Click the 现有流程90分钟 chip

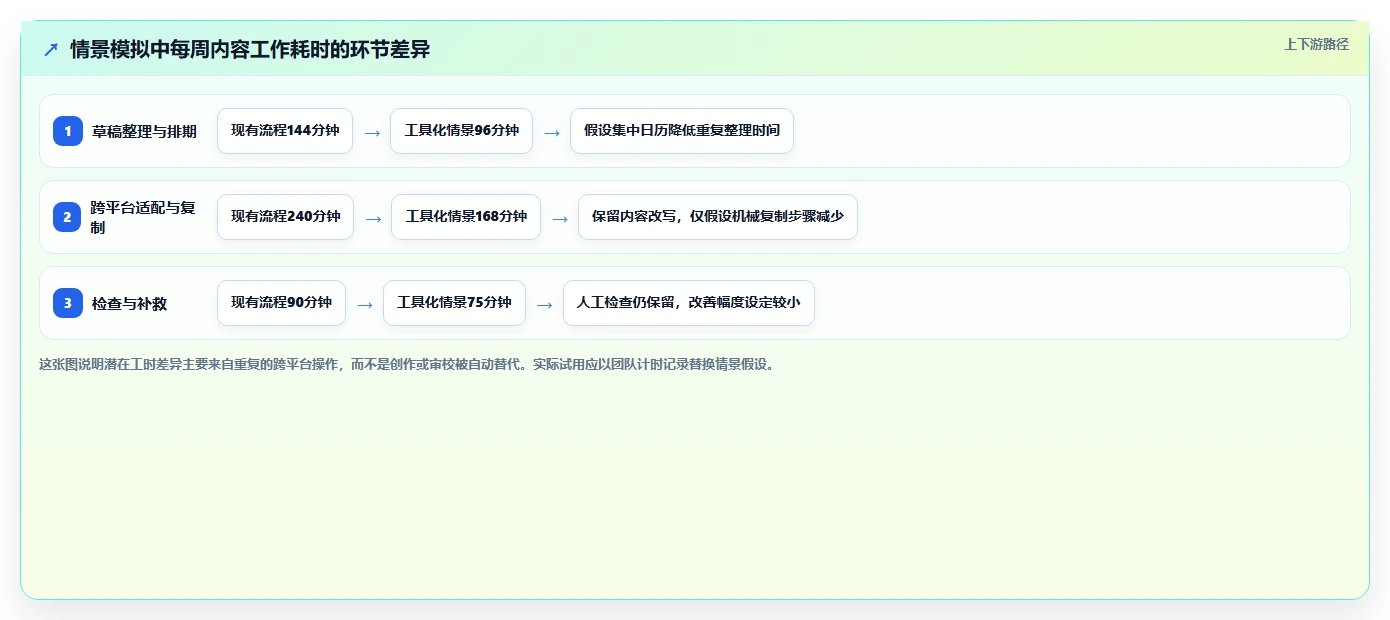click(x=281, y=303)
